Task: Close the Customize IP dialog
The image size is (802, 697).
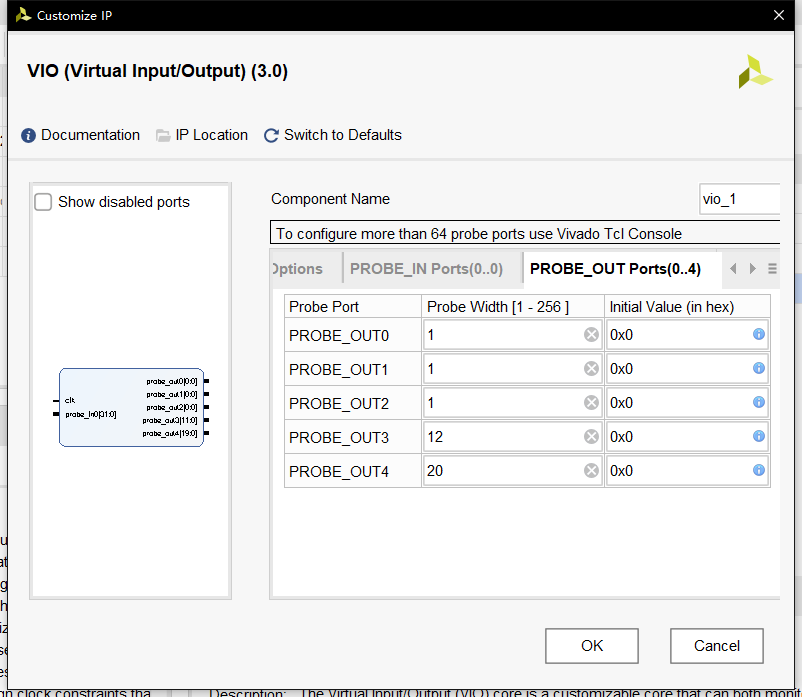Action: (779, 15)
